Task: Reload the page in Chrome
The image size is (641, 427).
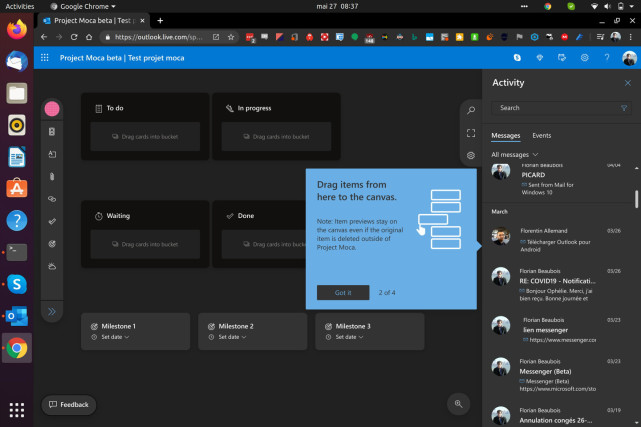Action: coord(74,37)
